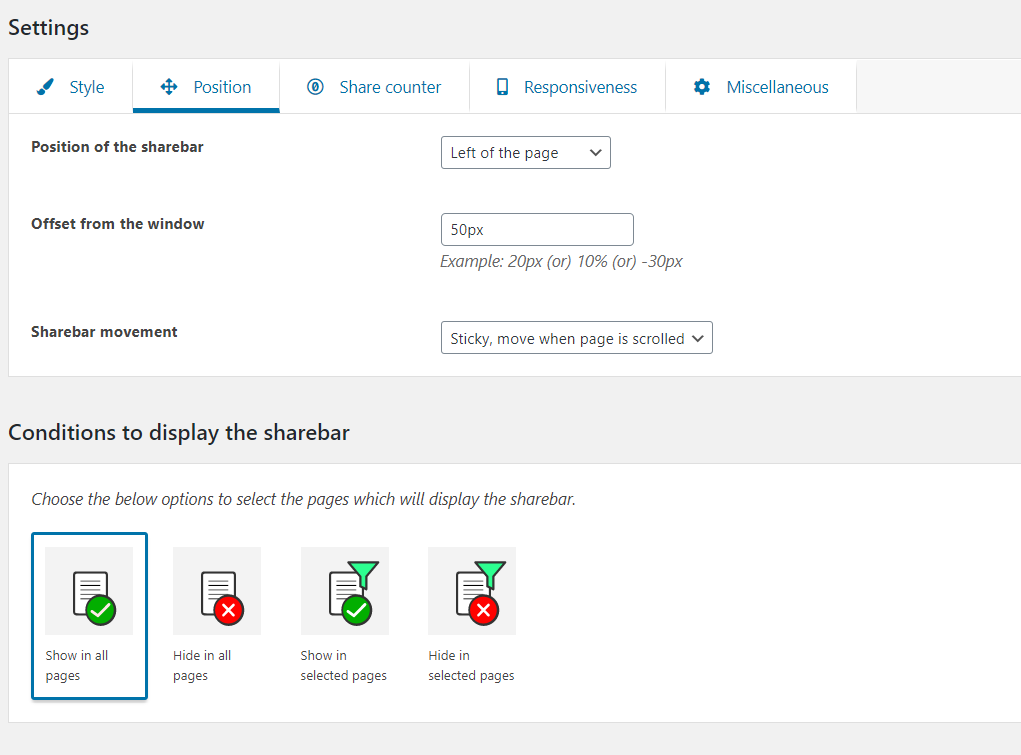The image size is (1021, 755).
Task: Click the red X document icon
Action: click(217, 591)
